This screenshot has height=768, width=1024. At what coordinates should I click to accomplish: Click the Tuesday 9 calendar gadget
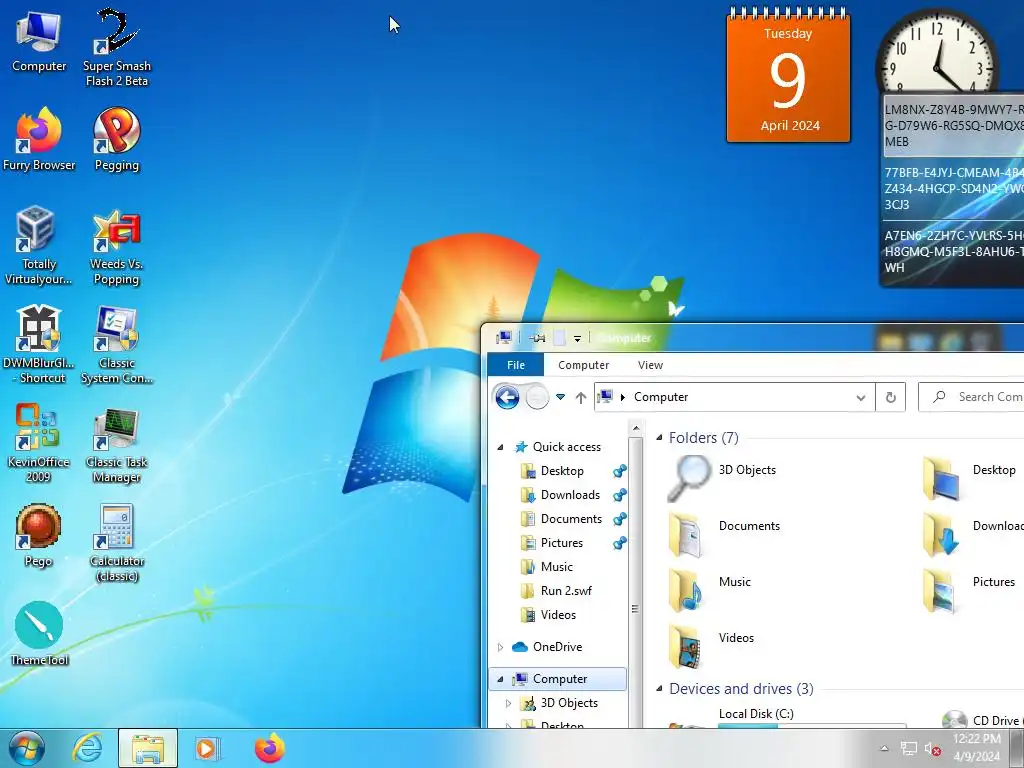(788, 76)
